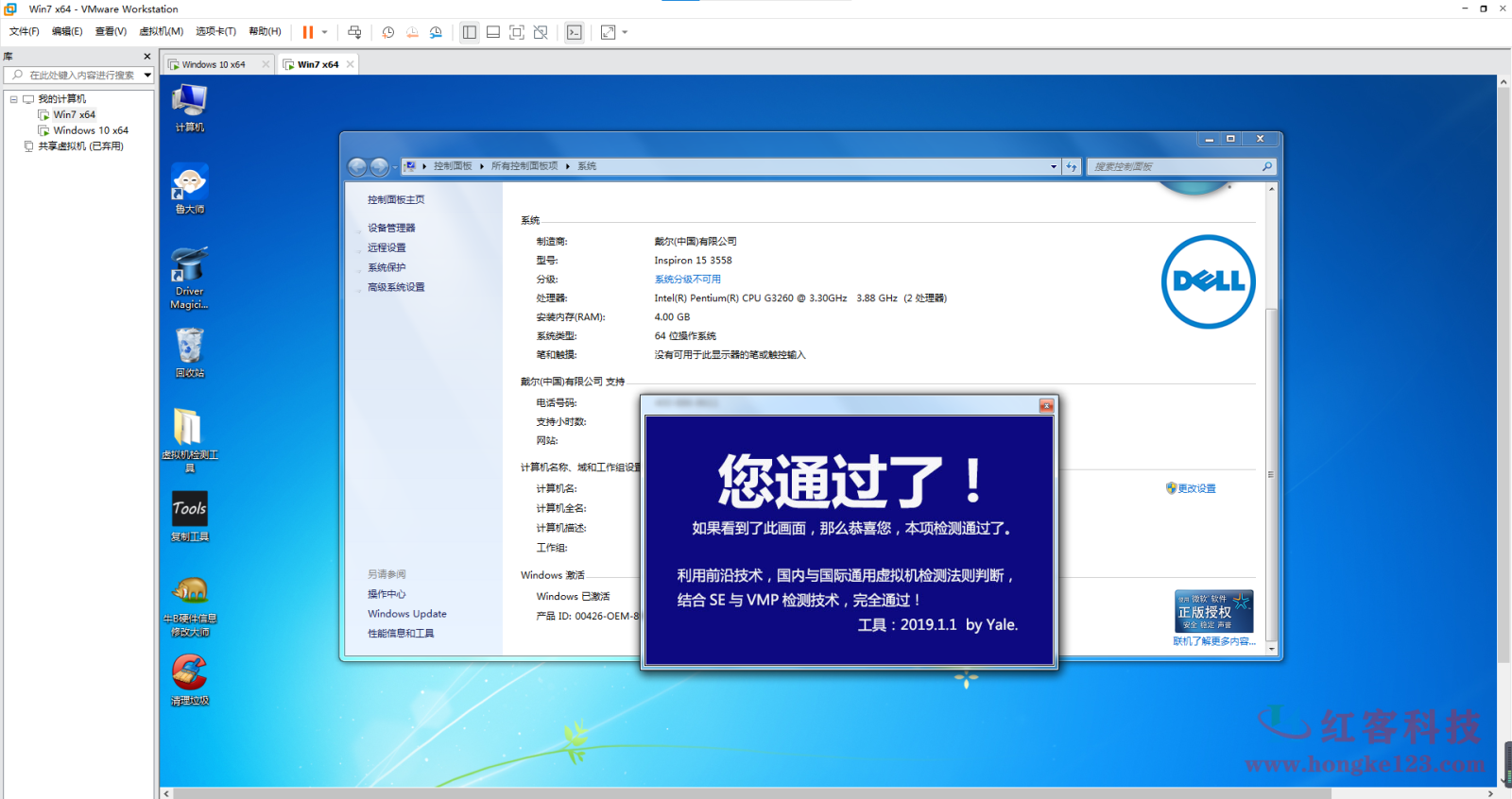
Task: Select Windows 10 x64 in the library tree
Action: coord(91,130)
